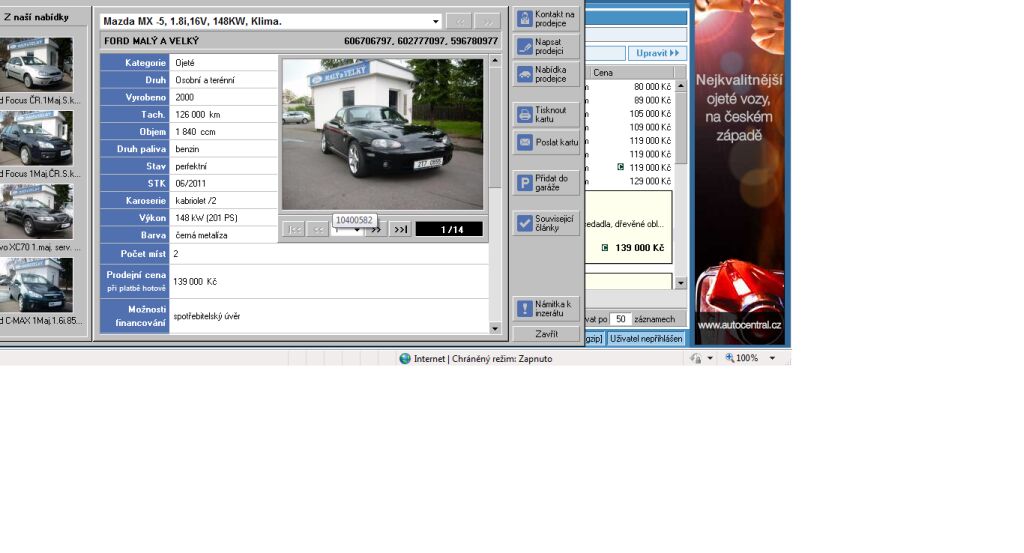Open the browser zoom level dropdown 100%
Image resolution: width=1024 pixels, height=553 pixels.
772,358
